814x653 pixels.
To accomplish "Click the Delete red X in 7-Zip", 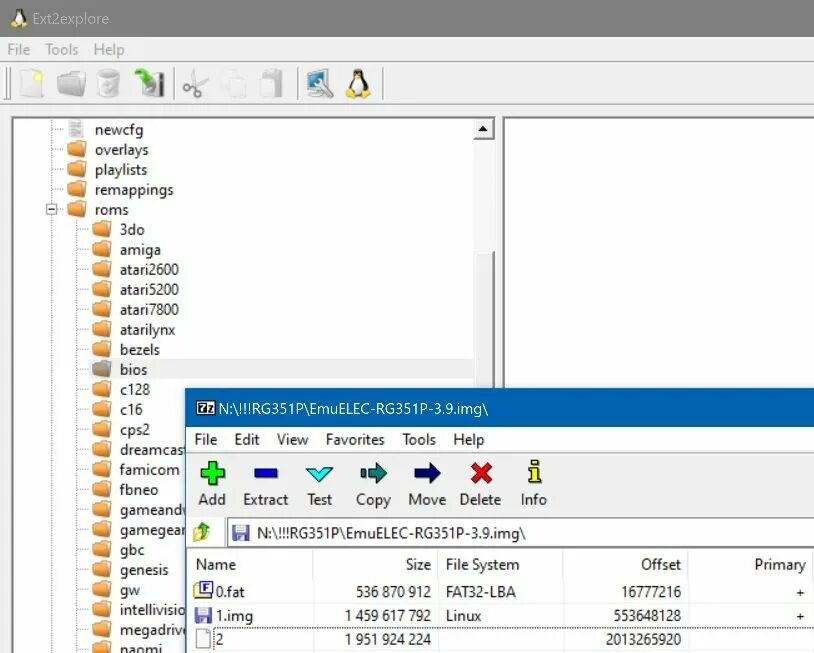I will [x=481, y=473].
